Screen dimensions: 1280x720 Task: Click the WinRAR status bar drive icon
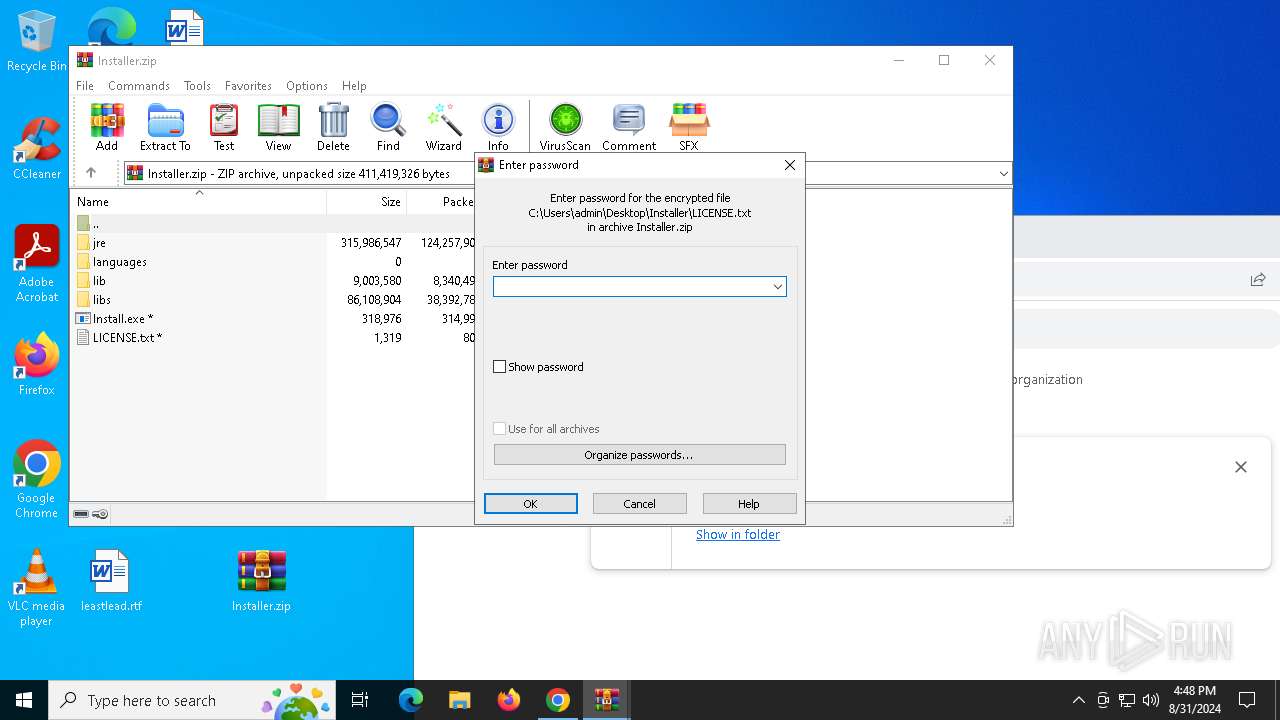(82, 514)
